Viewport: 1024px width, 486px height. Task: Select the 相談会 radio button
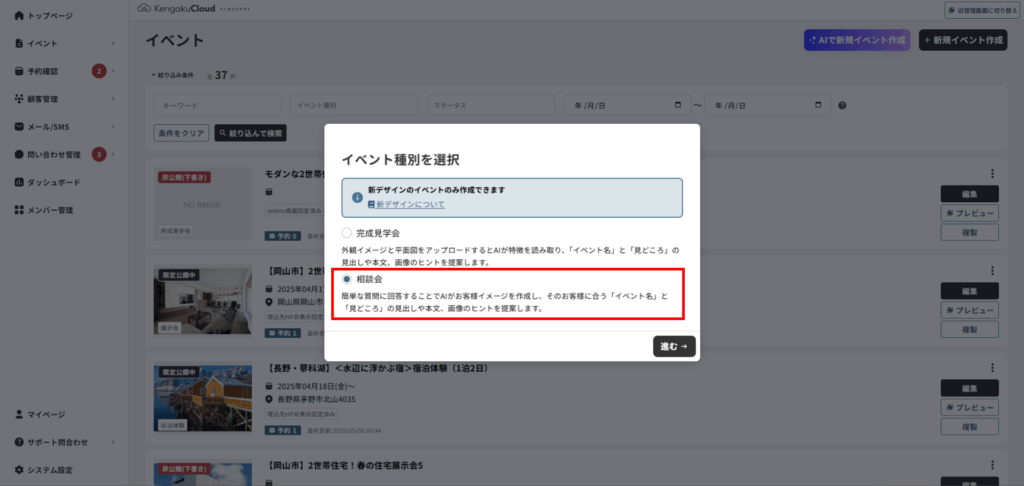347,279
